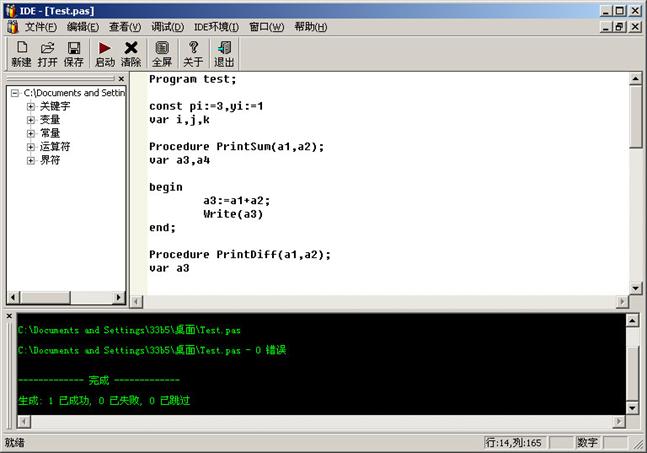Click the 'Procedure PrintSum(a1,a2);' line
The width and height of the screenshot is (647, 453).
click(x=236, y=146)
